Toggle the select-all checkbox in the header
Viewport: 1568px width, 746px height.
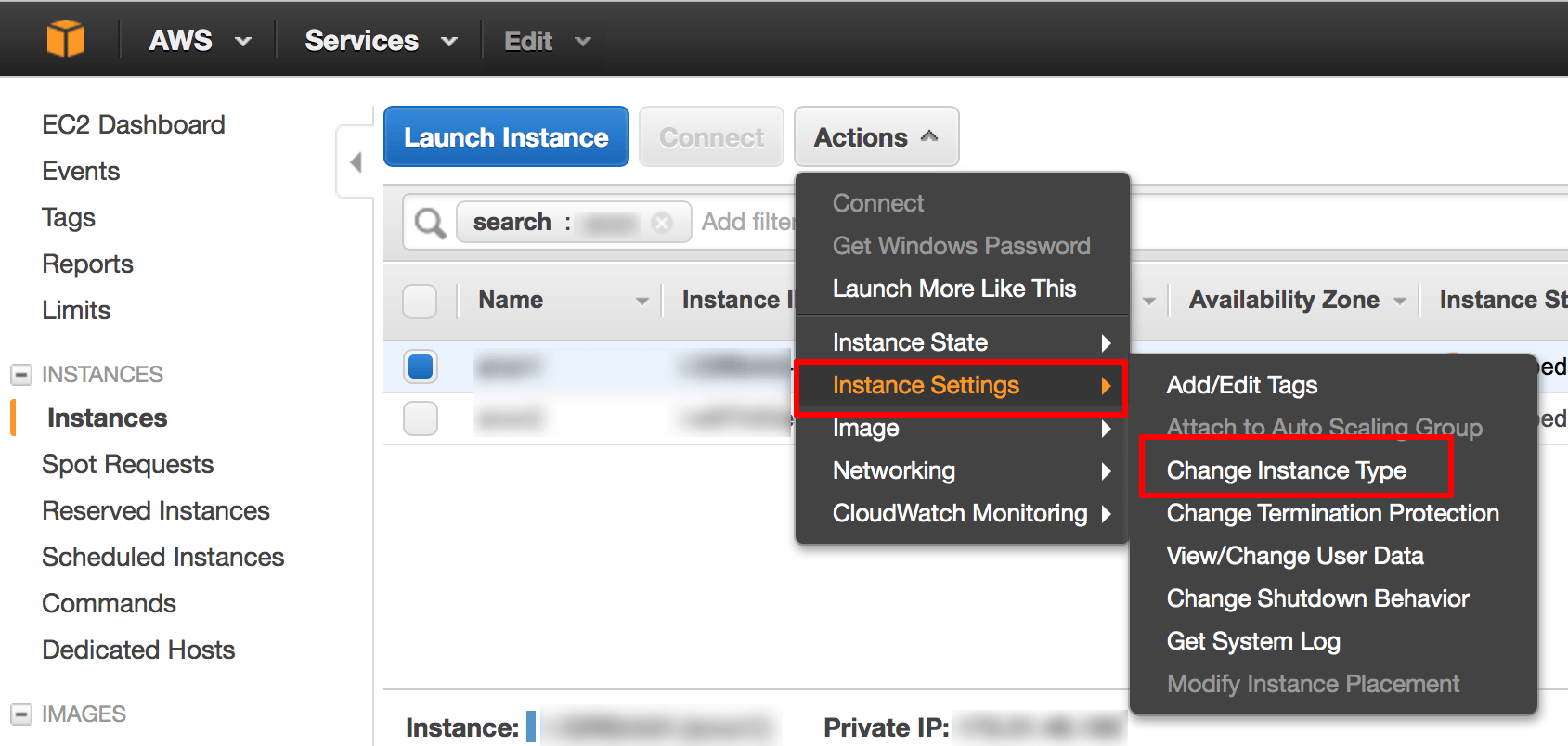point(420,302)
